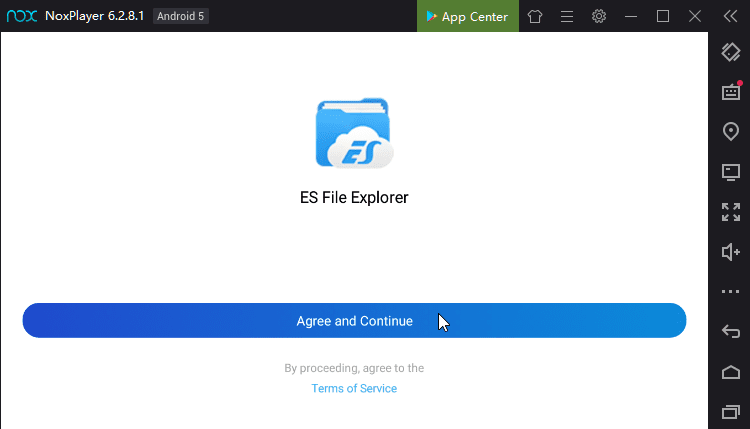Open the virtual location pin icon
The image size is (750, 429).
point(730,131)
